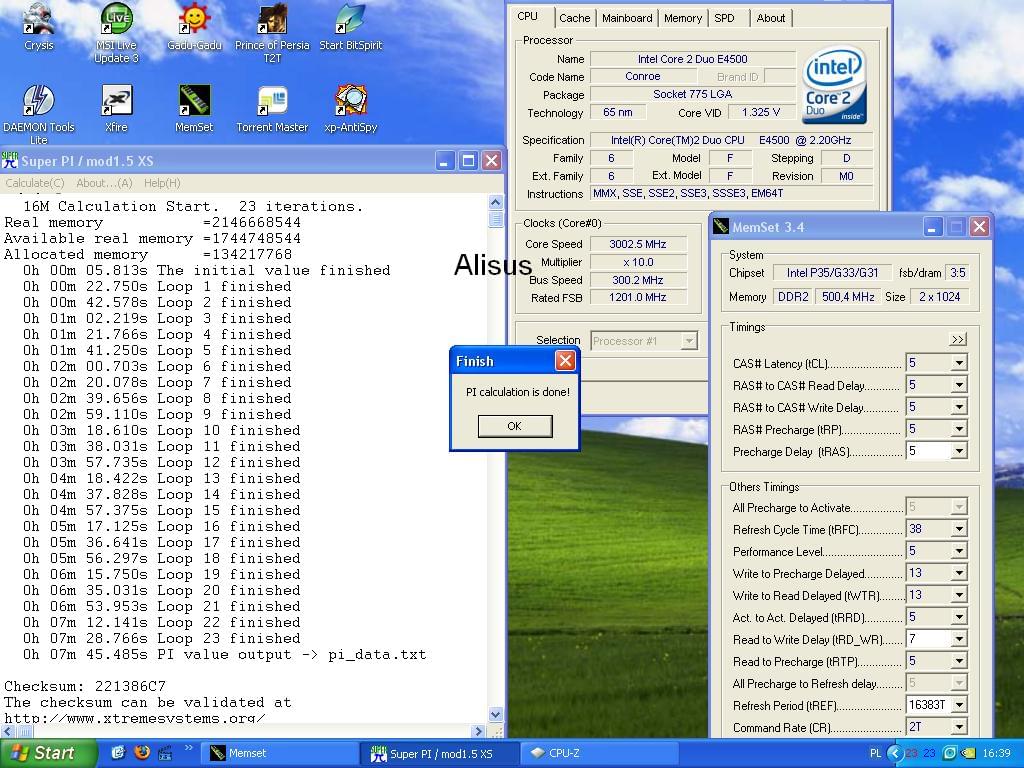This screenshot has width=1024, height=768.
Task: Click Super PI vertical scrollbar up arrow
Action: (x=496, y=202)
